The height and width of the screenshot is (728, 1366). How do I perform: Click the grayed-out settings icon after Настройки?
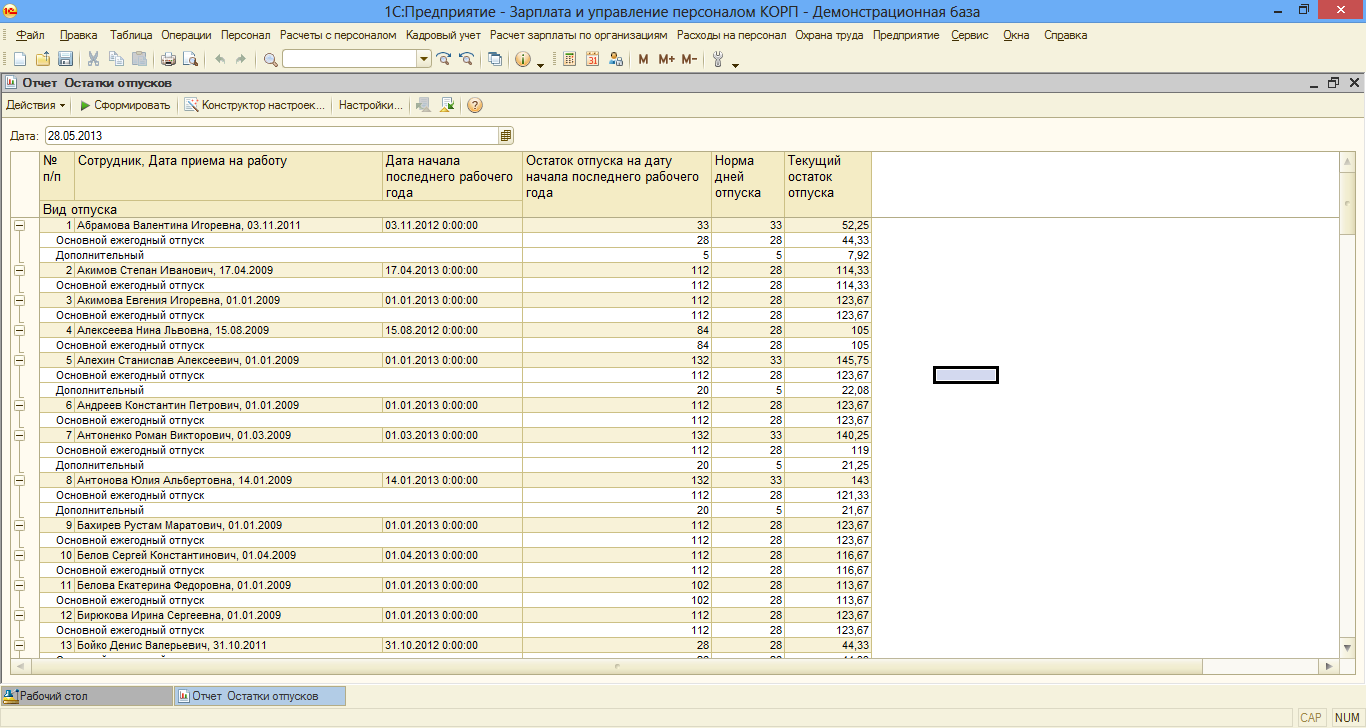click(x=424, y=105)
